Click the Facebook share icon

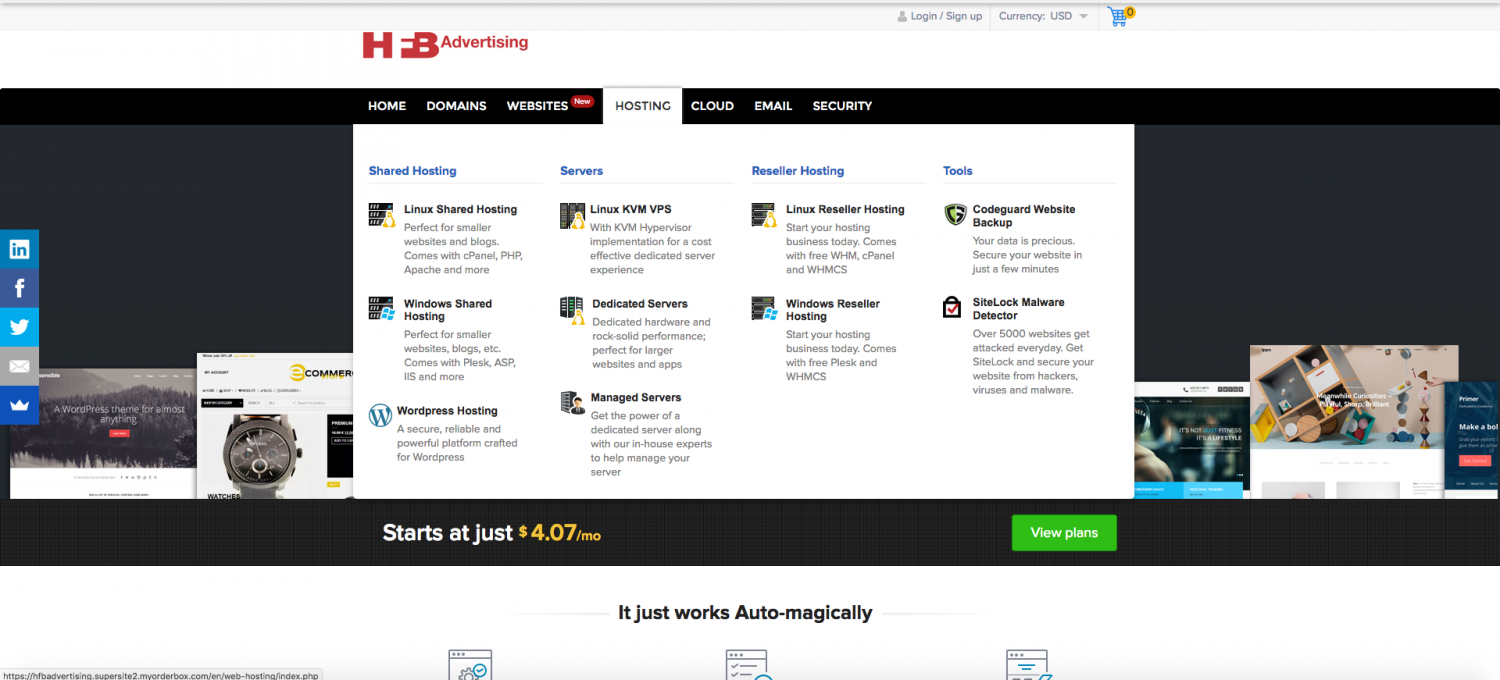[19, 289]
